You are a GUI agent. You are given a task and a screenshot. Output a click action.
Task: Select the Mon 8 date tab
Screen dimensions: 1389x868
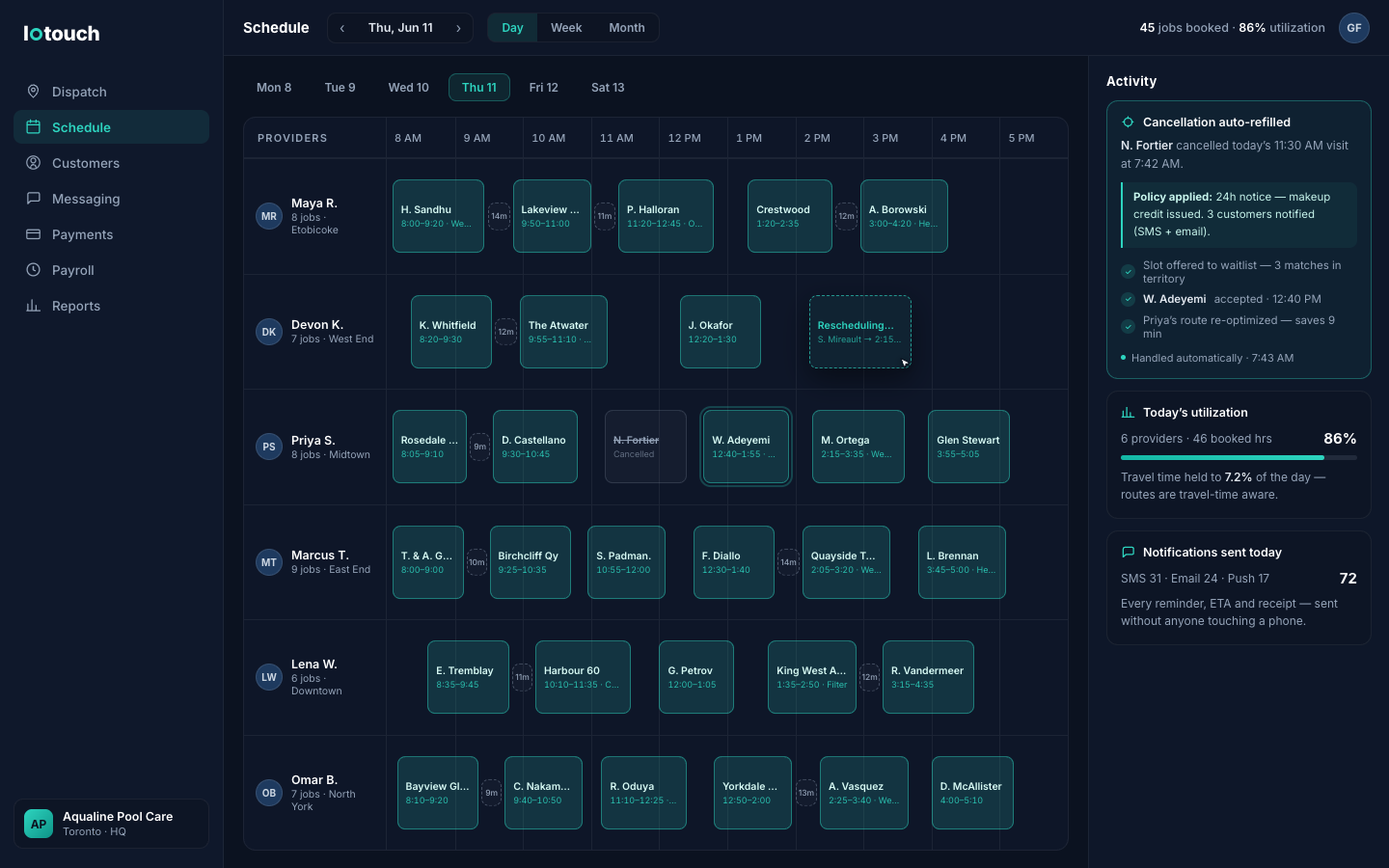[x=274, y=88]
